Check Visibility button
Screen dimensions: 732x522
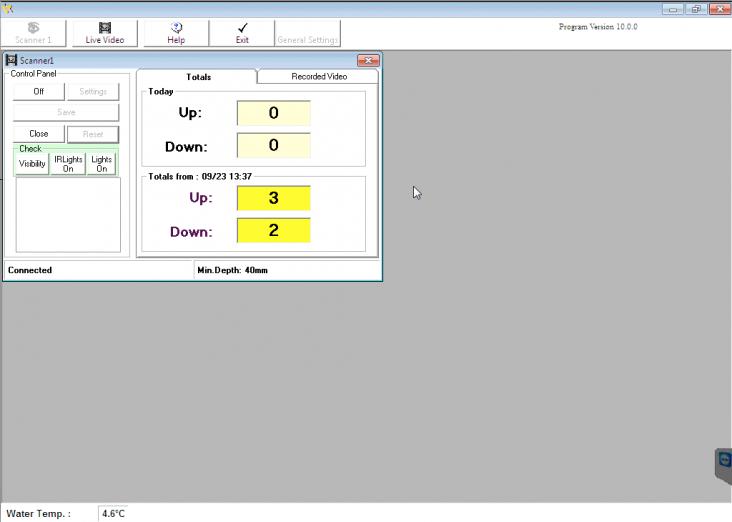[x=32, y=164]
